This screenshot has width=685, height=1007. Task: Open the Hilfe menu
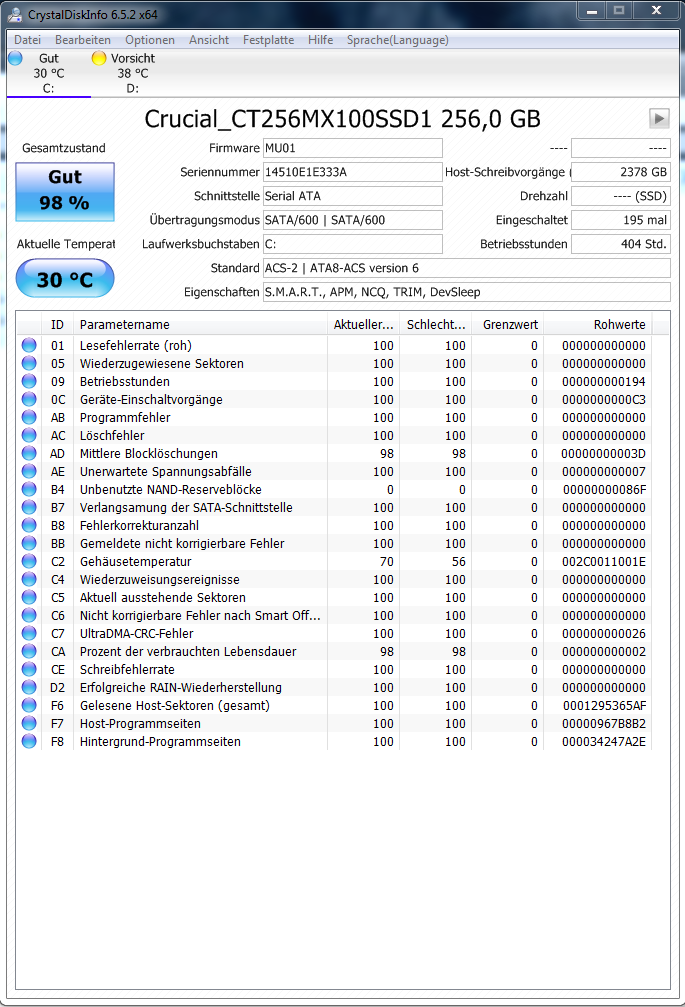pyautogui.click(x=320, y=40)
